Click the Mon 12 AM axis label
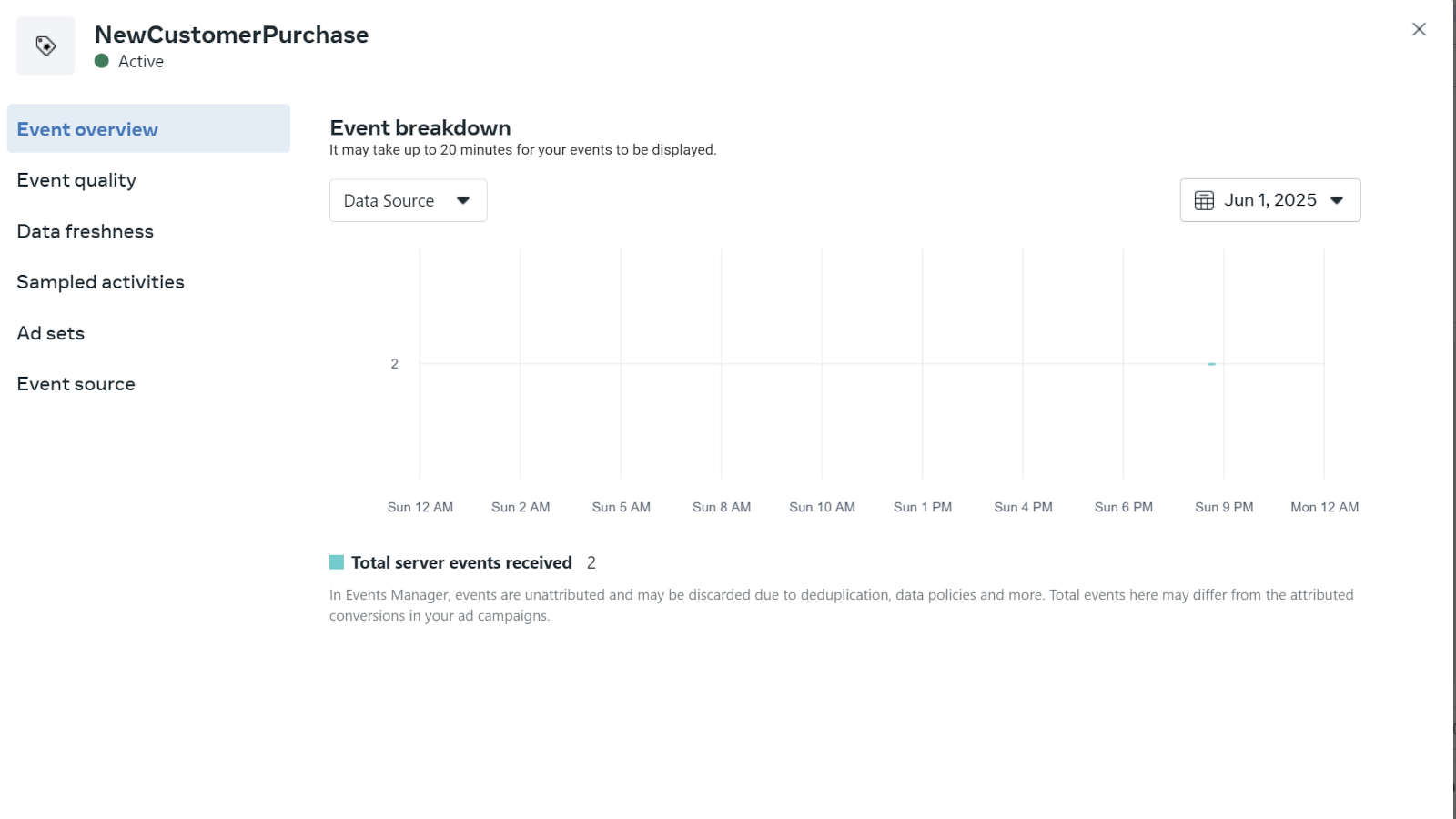The image size is (1456, 819). click(1324, 507)
